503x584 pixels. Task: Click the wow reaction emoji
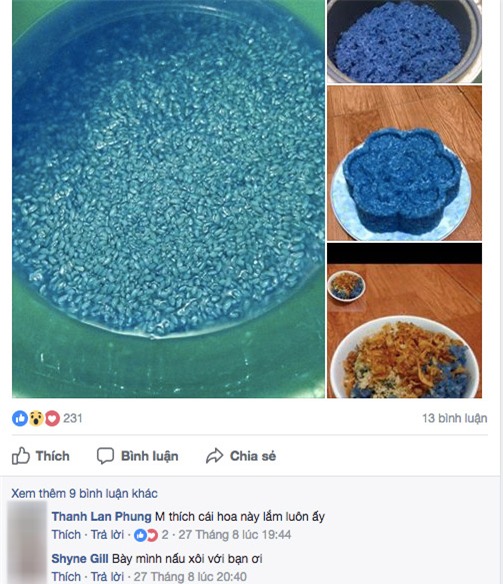pyautogui.click(x=36, y=418)
